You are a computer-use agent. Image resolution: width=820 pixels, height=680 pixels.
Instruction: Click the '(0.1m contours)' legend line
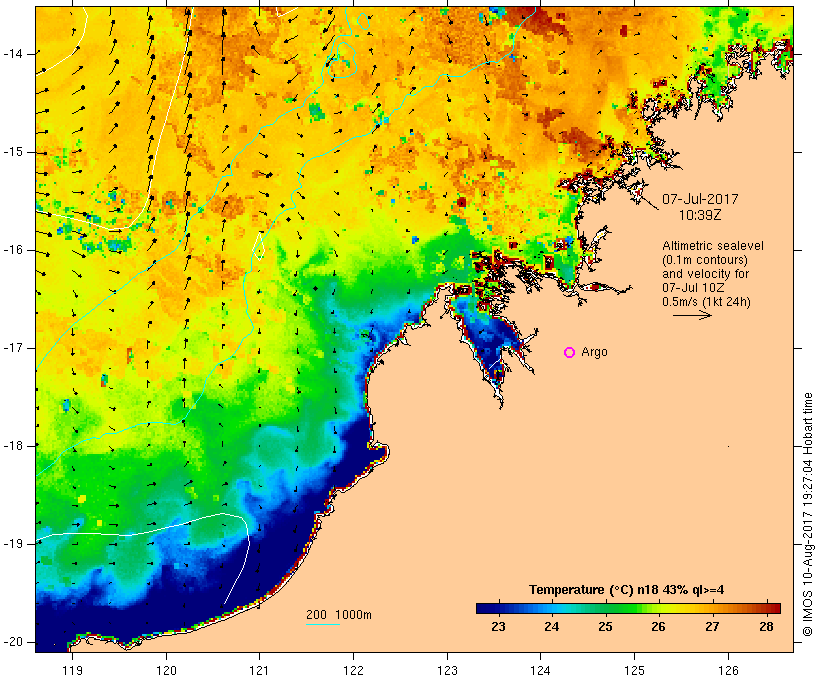point(705,260)
